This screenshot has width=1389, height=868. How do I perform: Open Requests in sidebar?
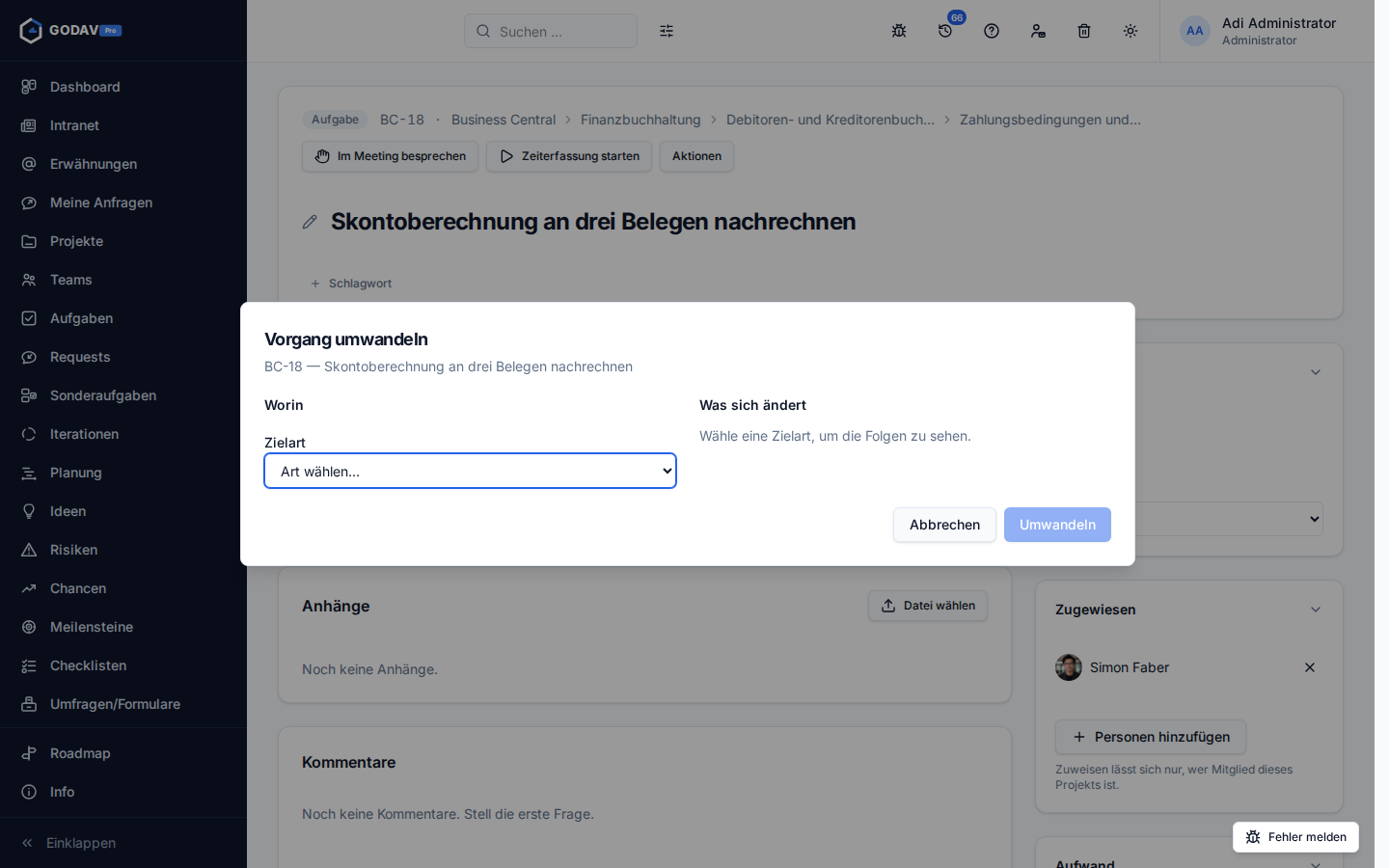[123, 357]
